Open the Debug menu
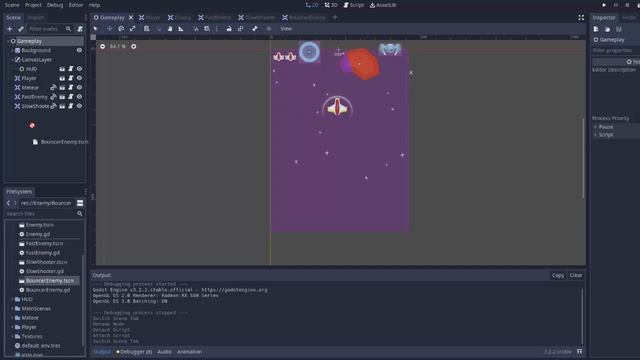This screenshot has height=360, width=640. coord(55,5)
